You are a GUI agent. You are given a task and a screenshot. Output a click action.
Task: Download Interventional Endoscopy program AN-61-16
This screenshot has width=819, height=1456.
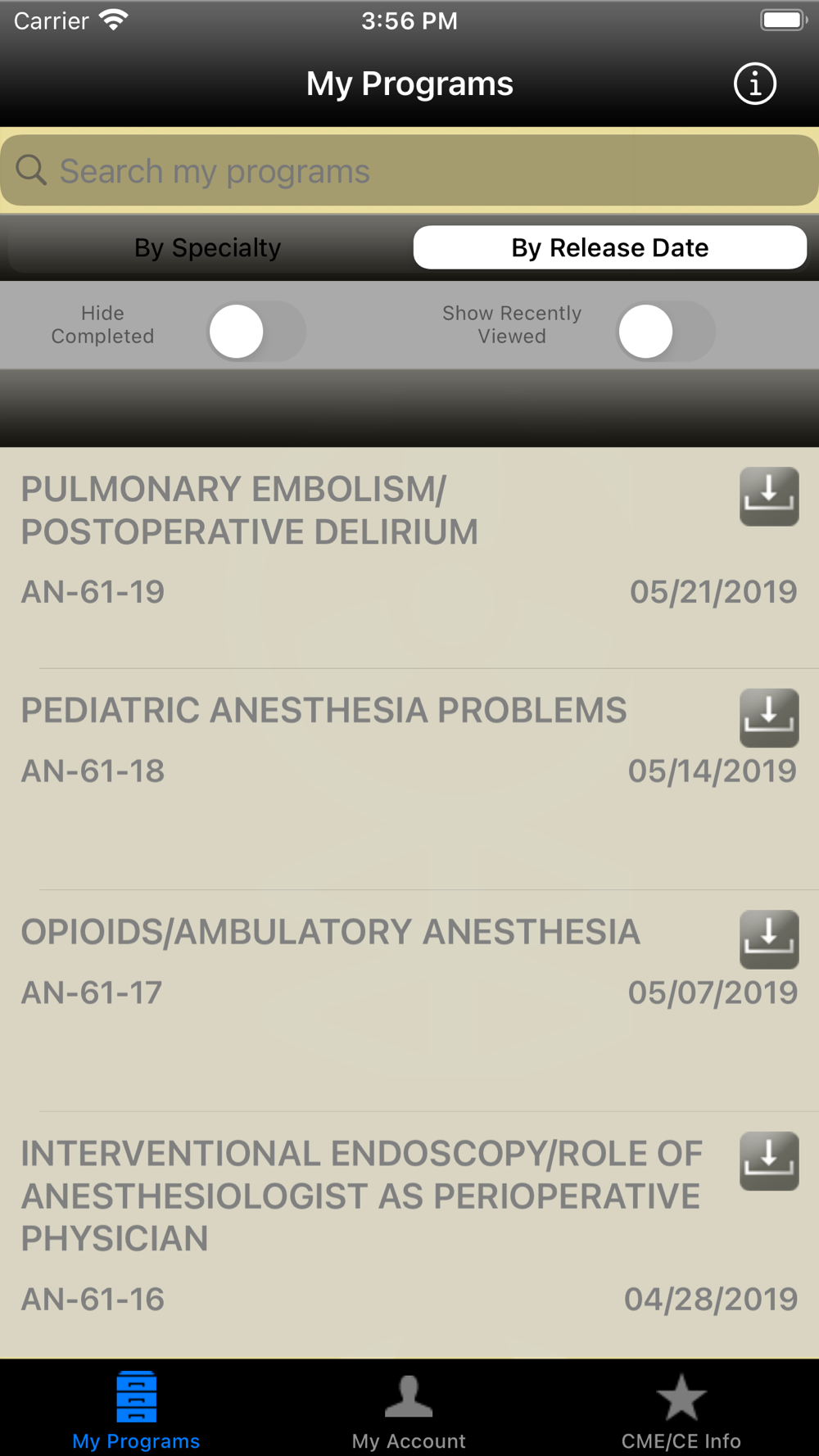click(769, 1161)
